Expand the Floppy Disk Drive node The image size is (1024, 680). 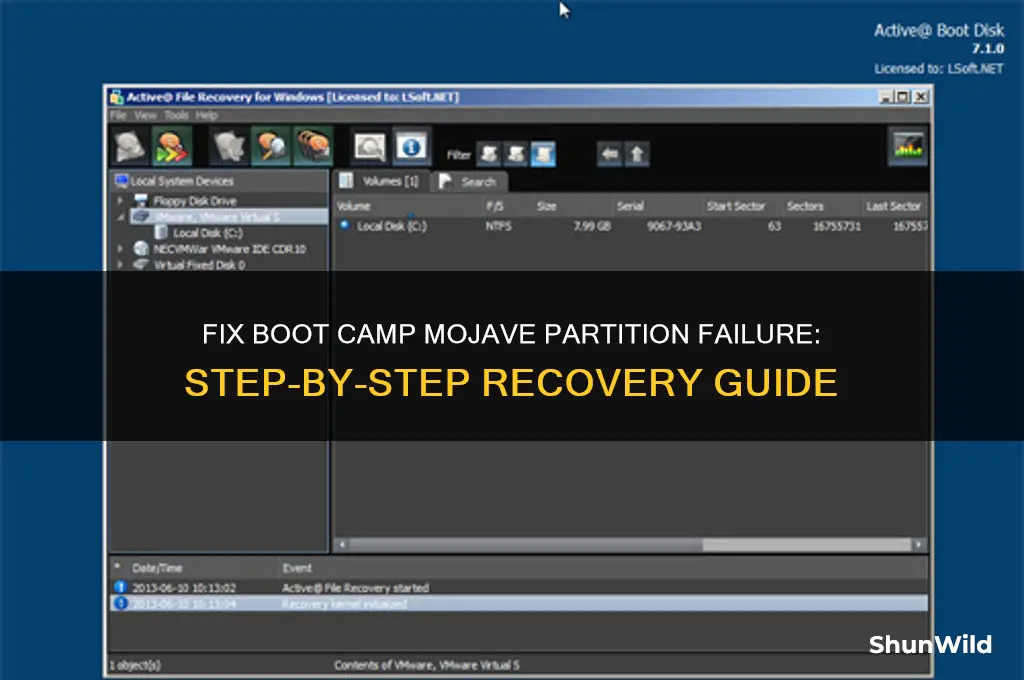pos(120,201)
